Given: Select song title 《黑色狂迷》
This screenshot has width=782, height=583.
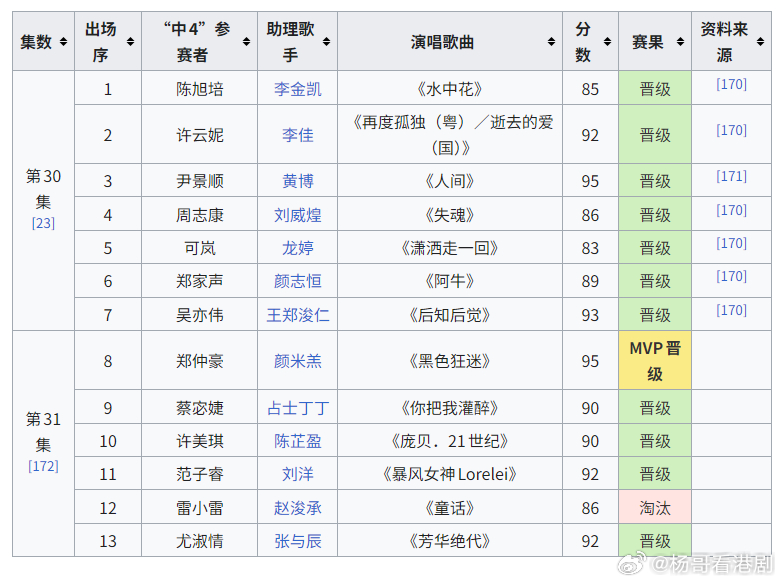Looking at the screenshot, I should point(450,361).
